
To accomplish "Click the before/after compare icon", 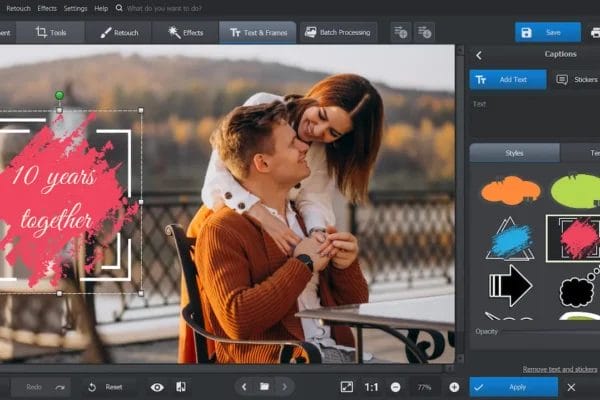I will click(180, 387).
